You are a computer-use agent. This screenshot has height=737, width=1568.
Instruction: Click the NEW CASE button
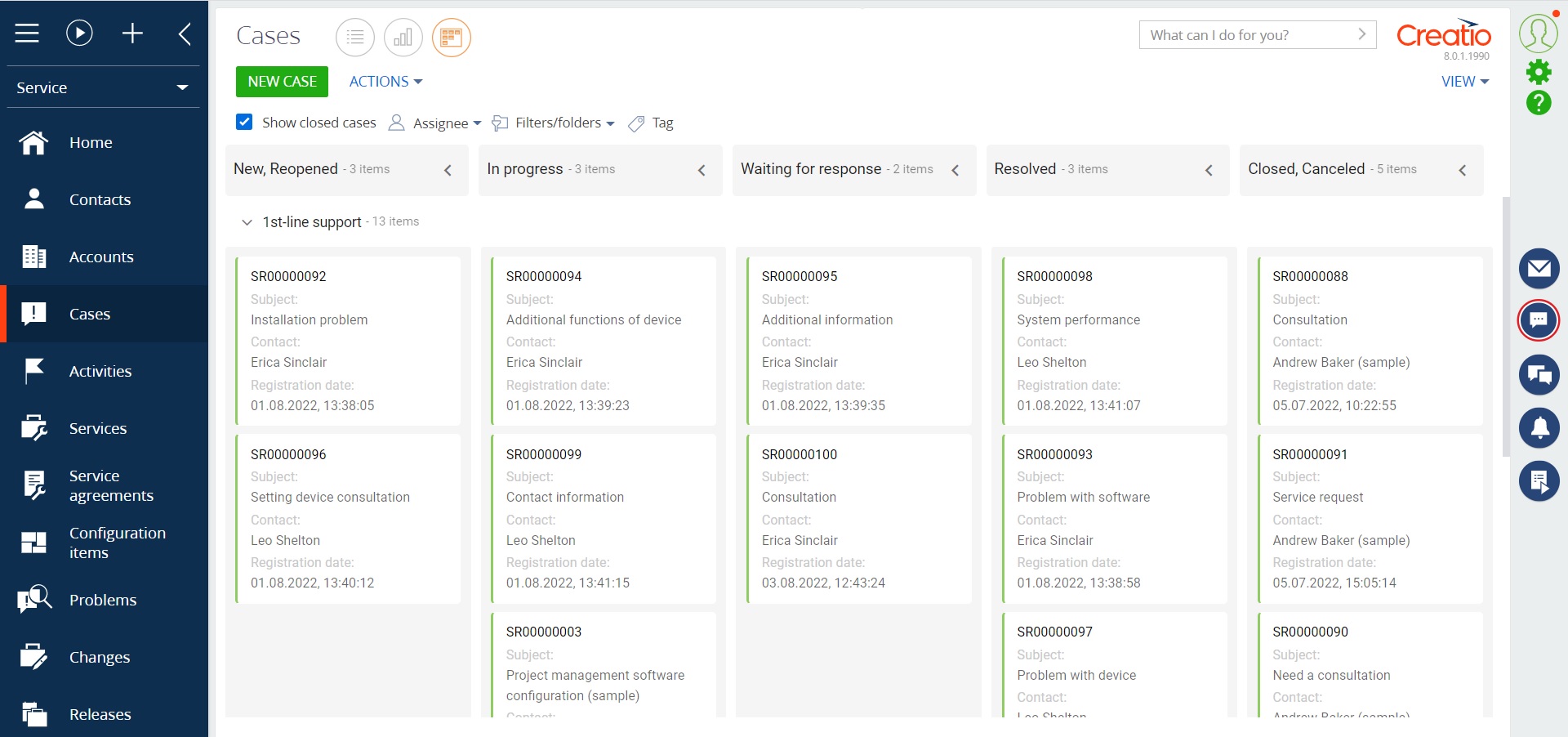pyautogui.click(x=281, y=81)
